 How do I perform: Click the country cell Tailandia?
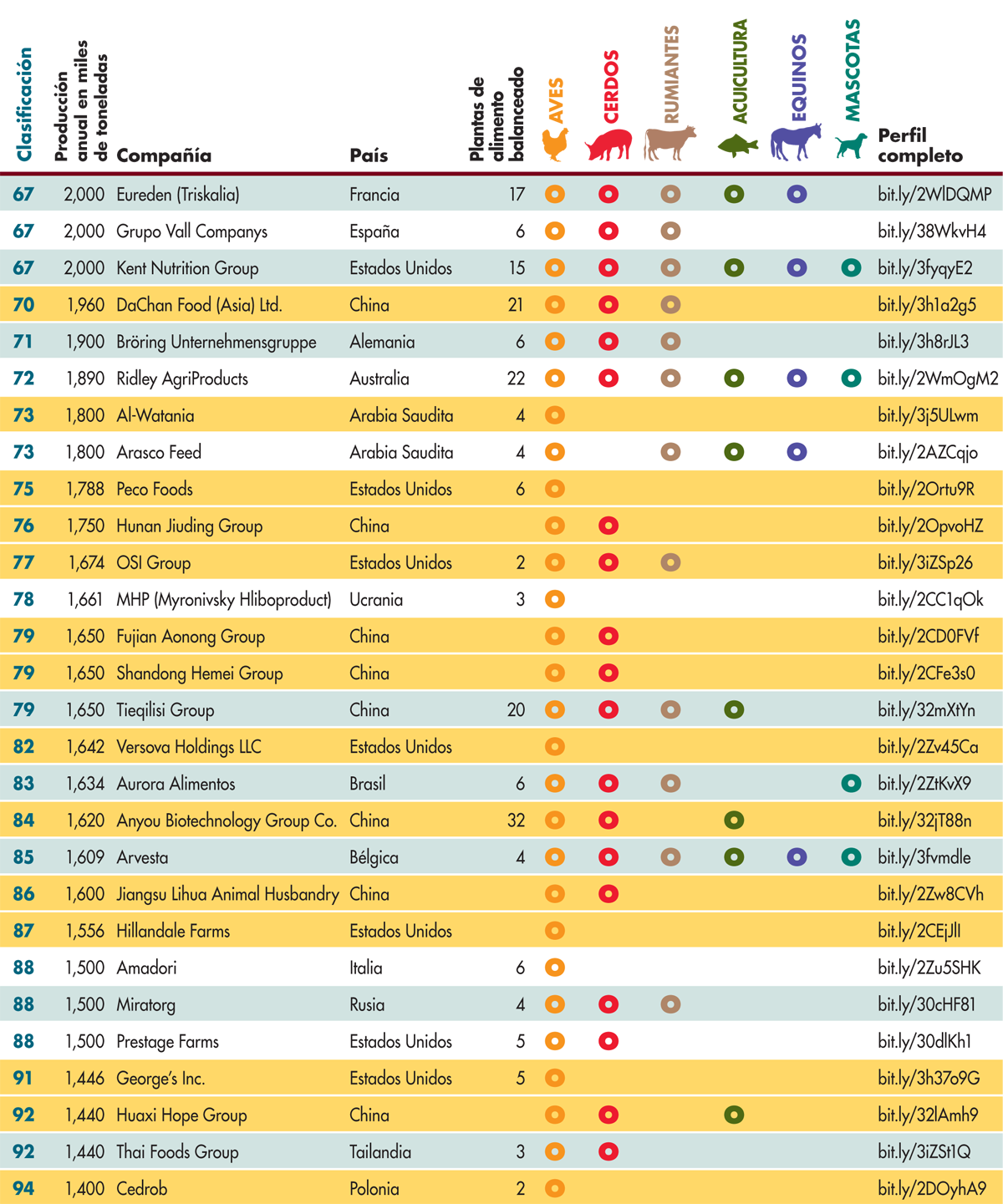click(x=380, y=1151)
